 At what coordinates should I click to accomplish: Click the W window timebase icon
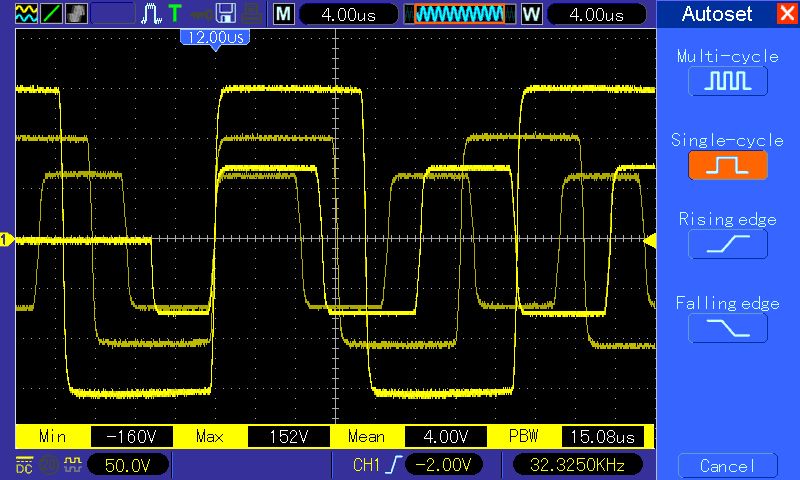pyautogui.click(x=531, y=14)
